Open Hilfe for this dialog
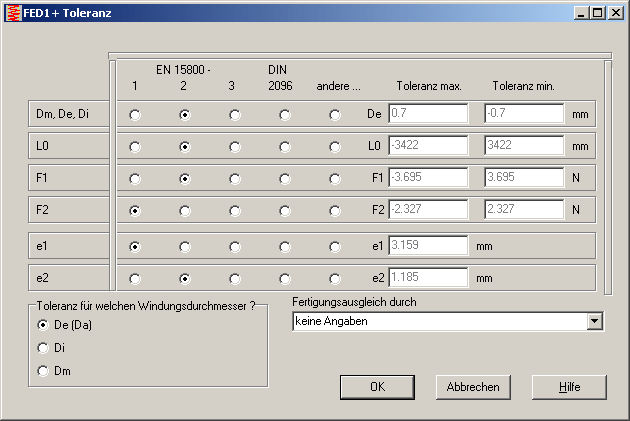This screenshot has width=630, height=421. pos(569,386)
